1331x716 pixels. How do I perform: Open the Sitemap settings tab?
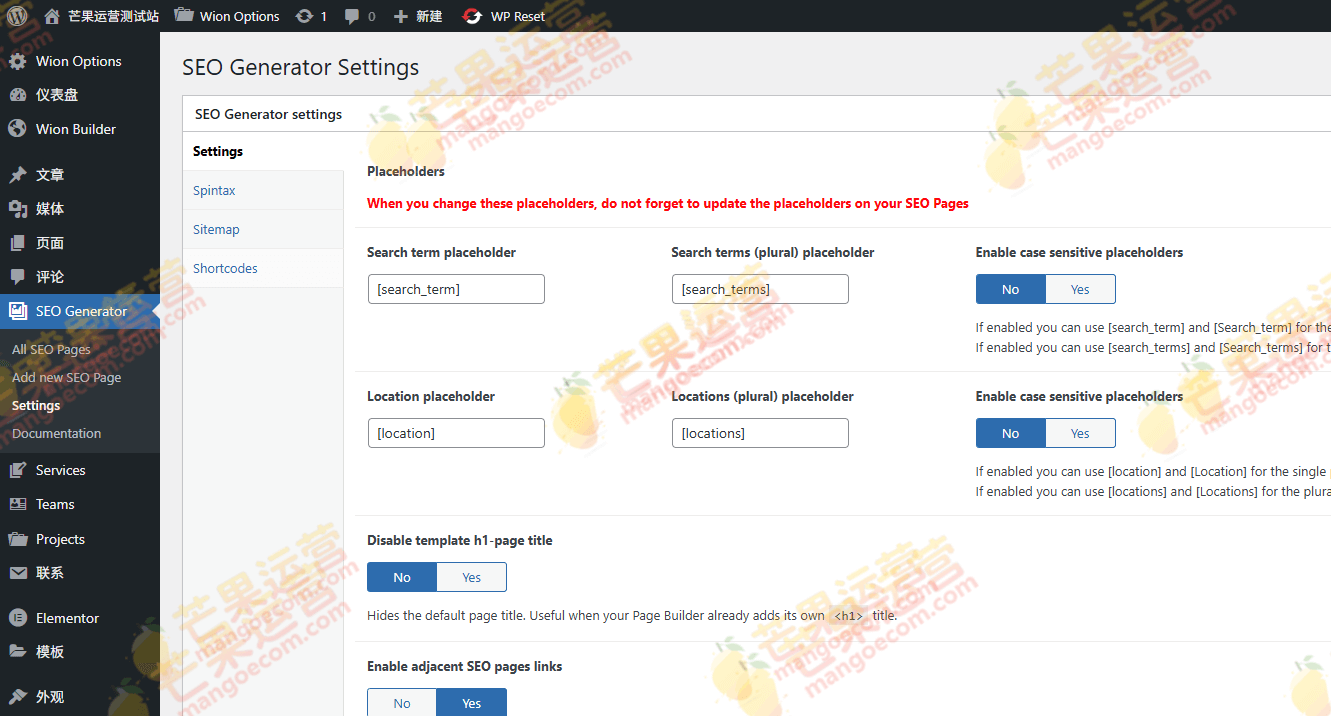216,228
